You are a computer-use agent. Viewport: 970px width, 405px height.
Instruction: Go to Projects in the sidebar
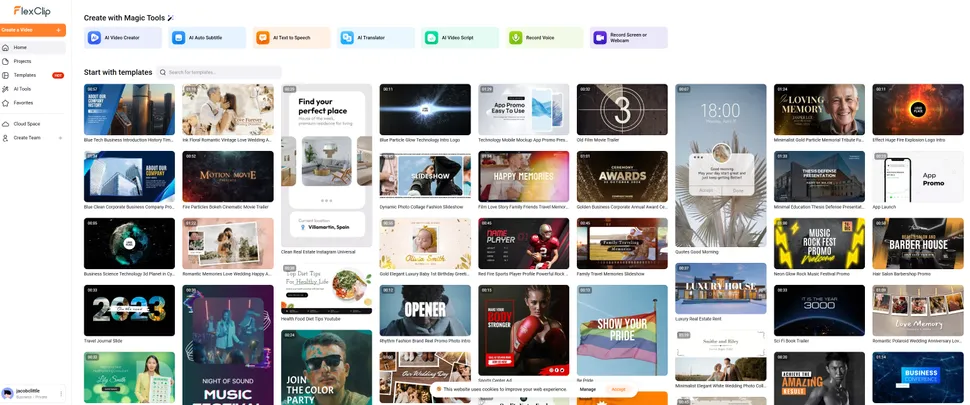(22, 61)
